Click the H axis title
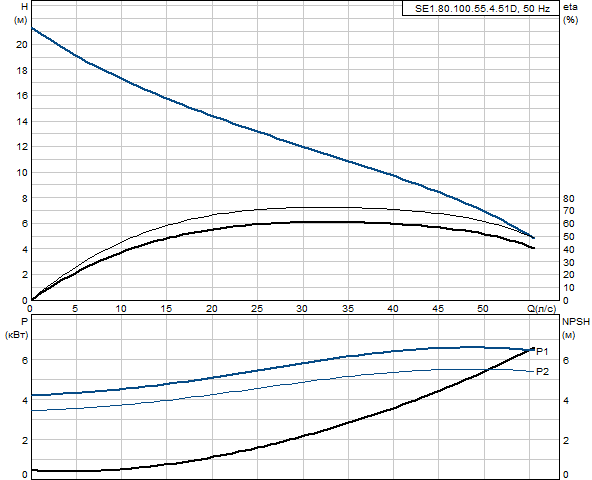592x480 pixels. [x=25, y=7]
